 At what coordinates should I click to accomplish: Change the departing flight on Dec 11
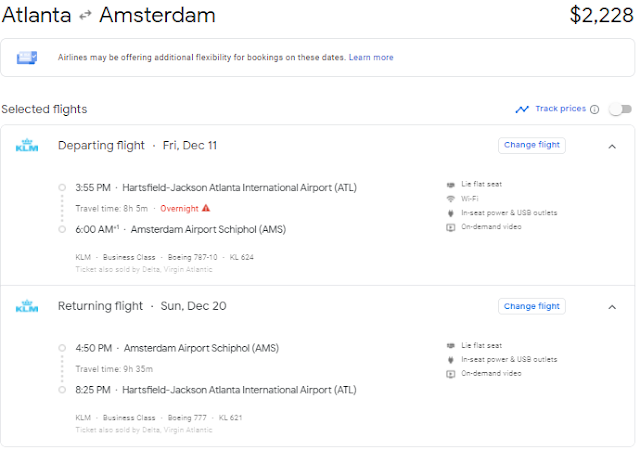(531, 145)
